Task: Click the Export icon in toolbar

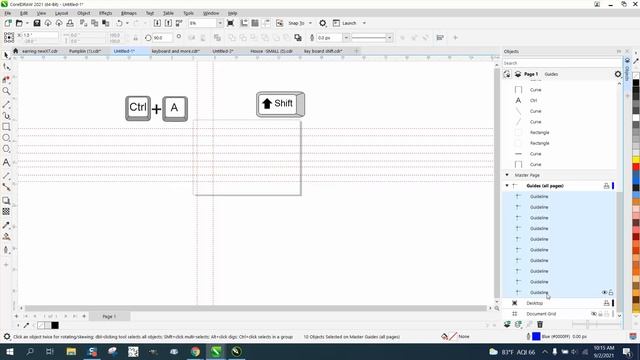Action: 168,23
